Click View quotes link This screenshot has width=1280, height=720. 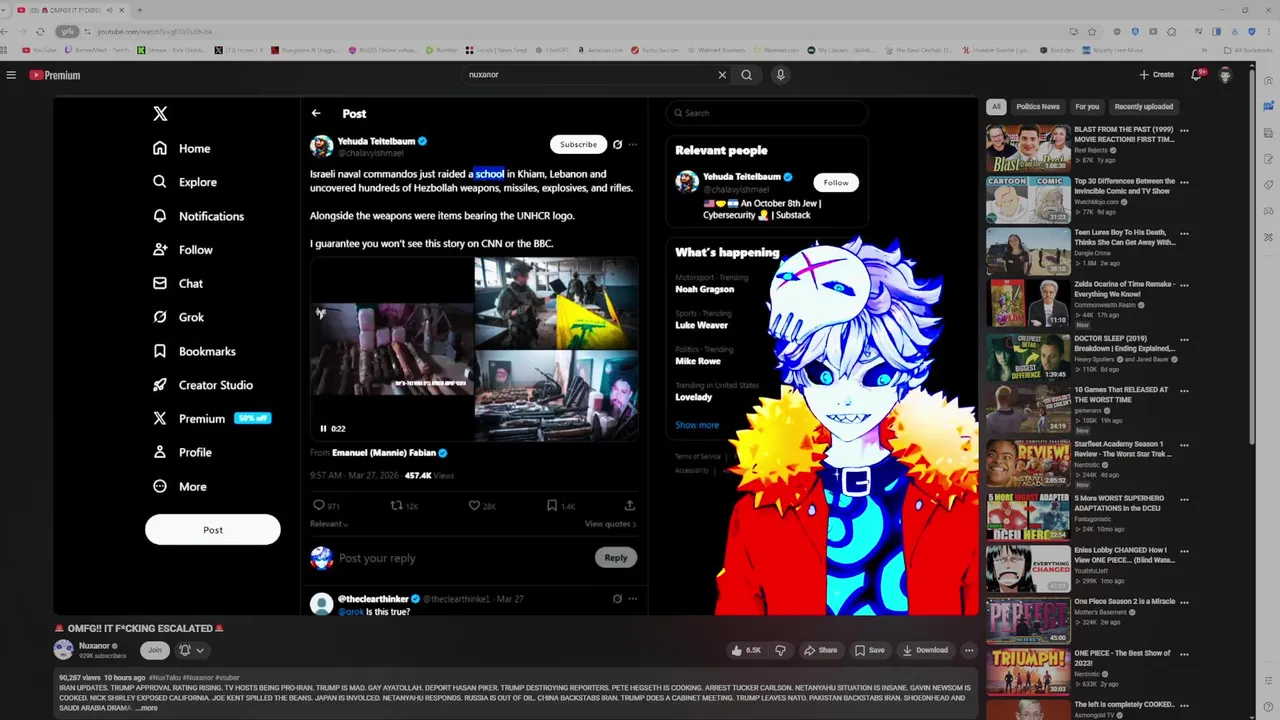coord(610,524)
